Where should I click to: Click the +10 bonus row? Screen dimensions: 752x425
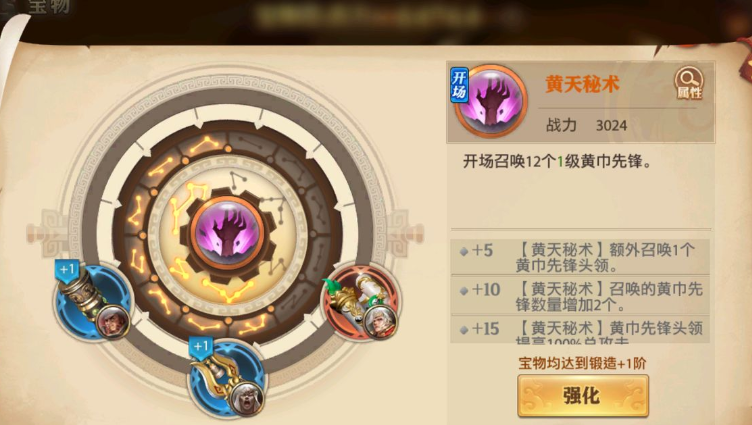[580, 296]
